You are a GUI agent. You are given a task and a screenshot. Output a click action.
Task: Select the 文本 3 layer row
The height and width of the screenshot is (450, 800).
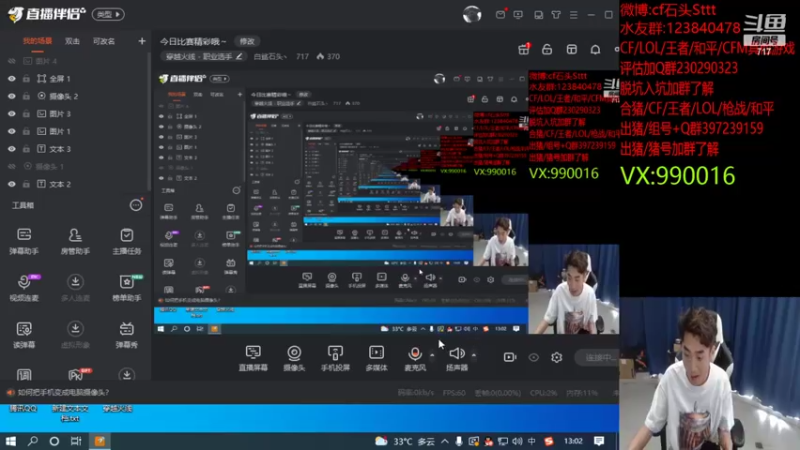pyautogui.click(x=75, y=149)
